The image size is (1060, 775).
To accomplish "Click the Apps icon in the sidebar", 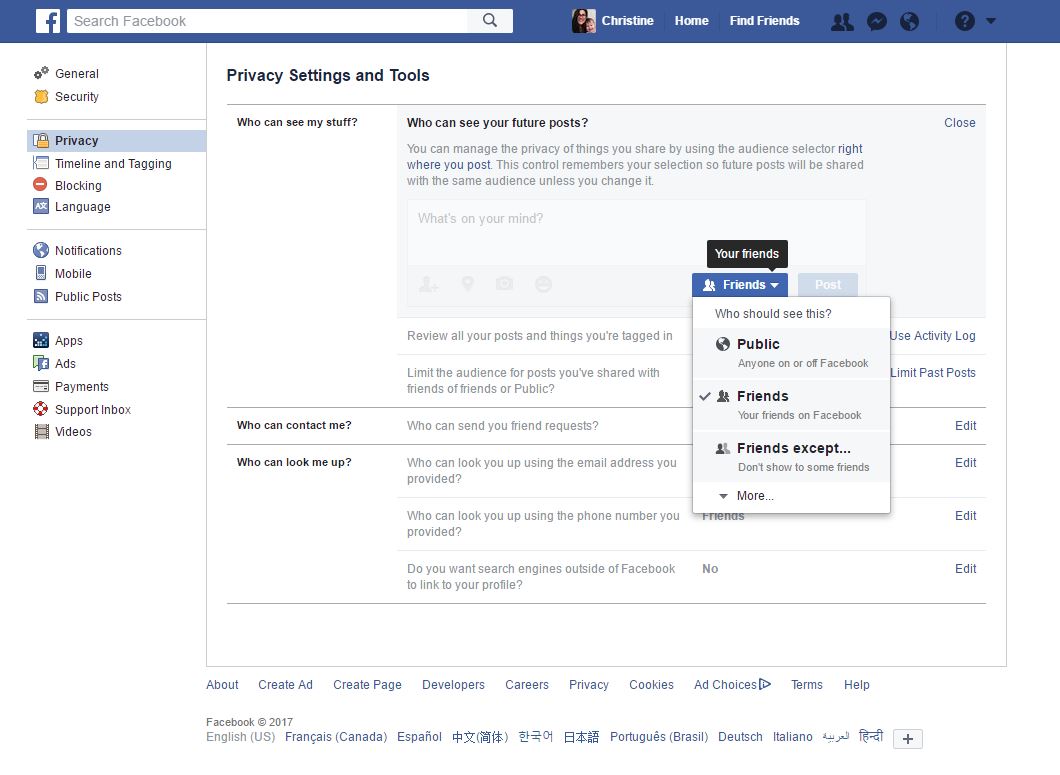I will point(41,340).
